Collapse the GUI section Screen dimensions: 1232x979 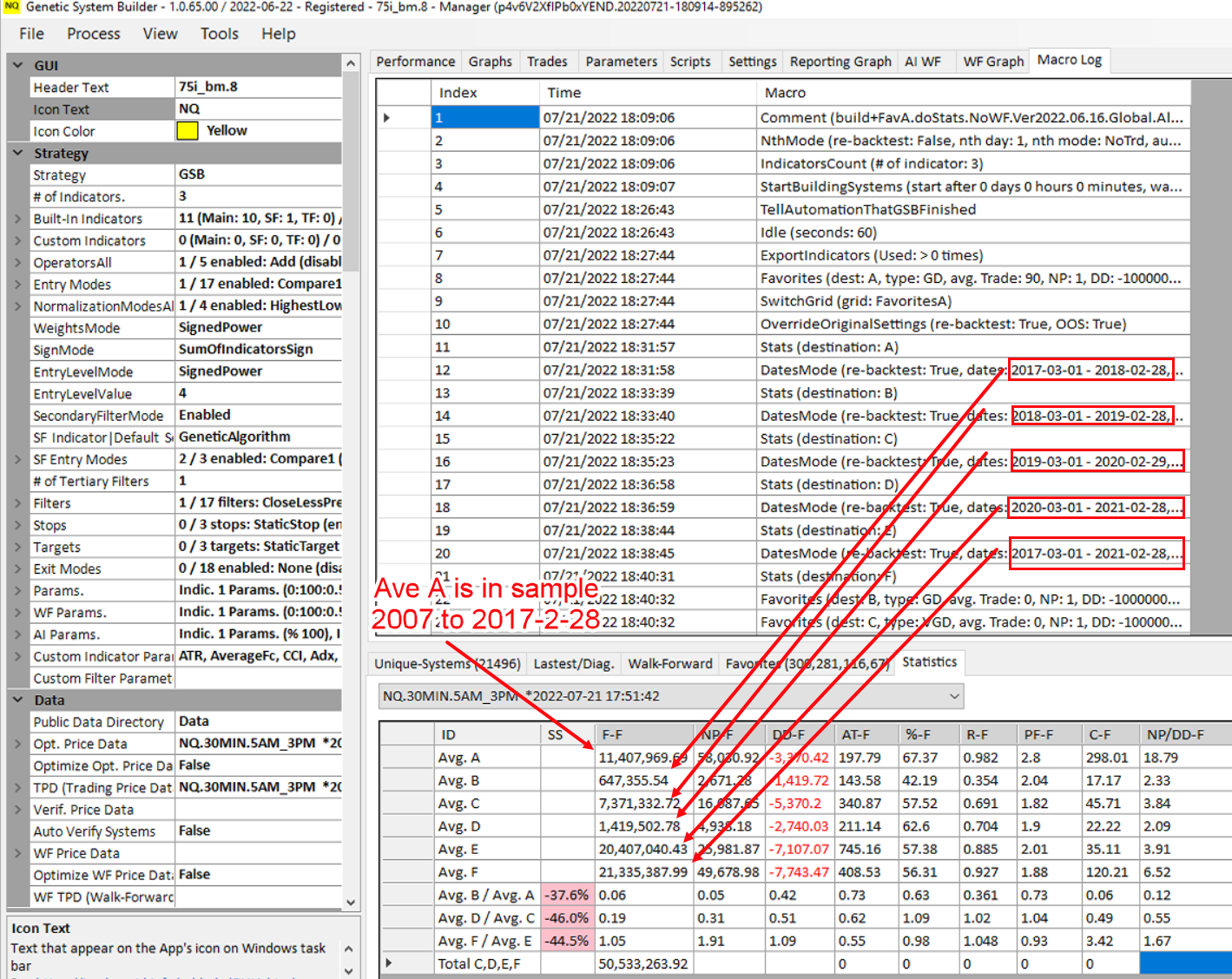tap(18, 65)
